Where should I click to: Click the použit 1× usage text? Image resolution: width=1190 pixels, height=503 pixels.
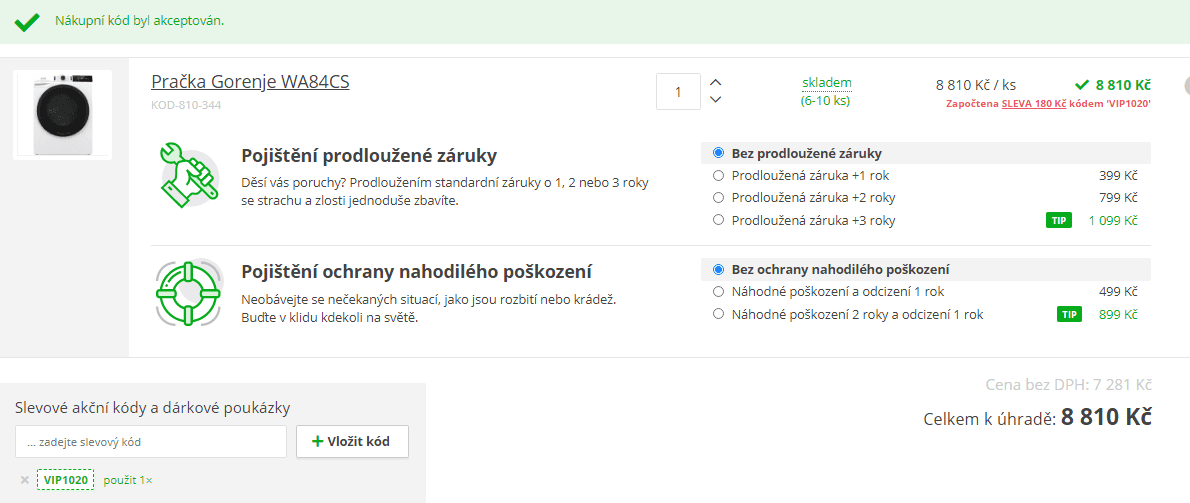[x=128, y=480]
